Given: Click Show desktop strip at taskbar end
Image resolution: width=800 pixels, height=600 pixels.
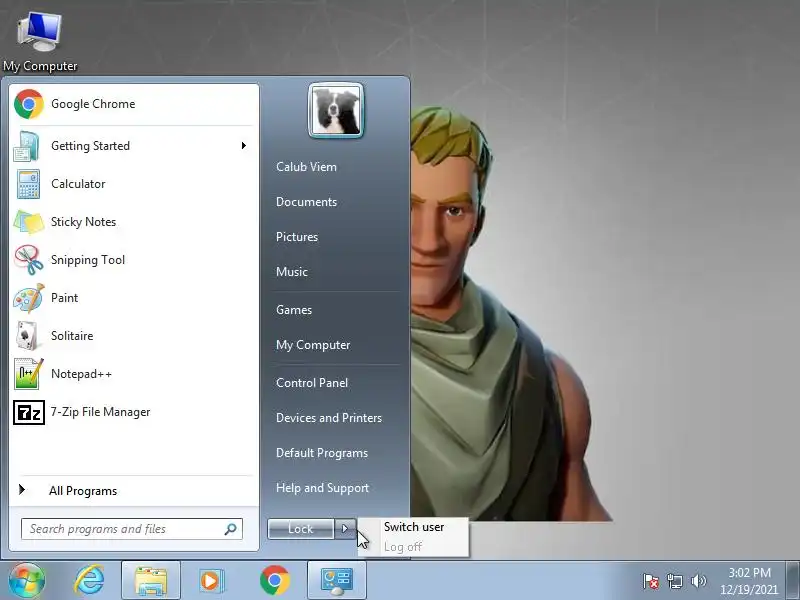Looking at the screenshot, I should coord(793,581).
